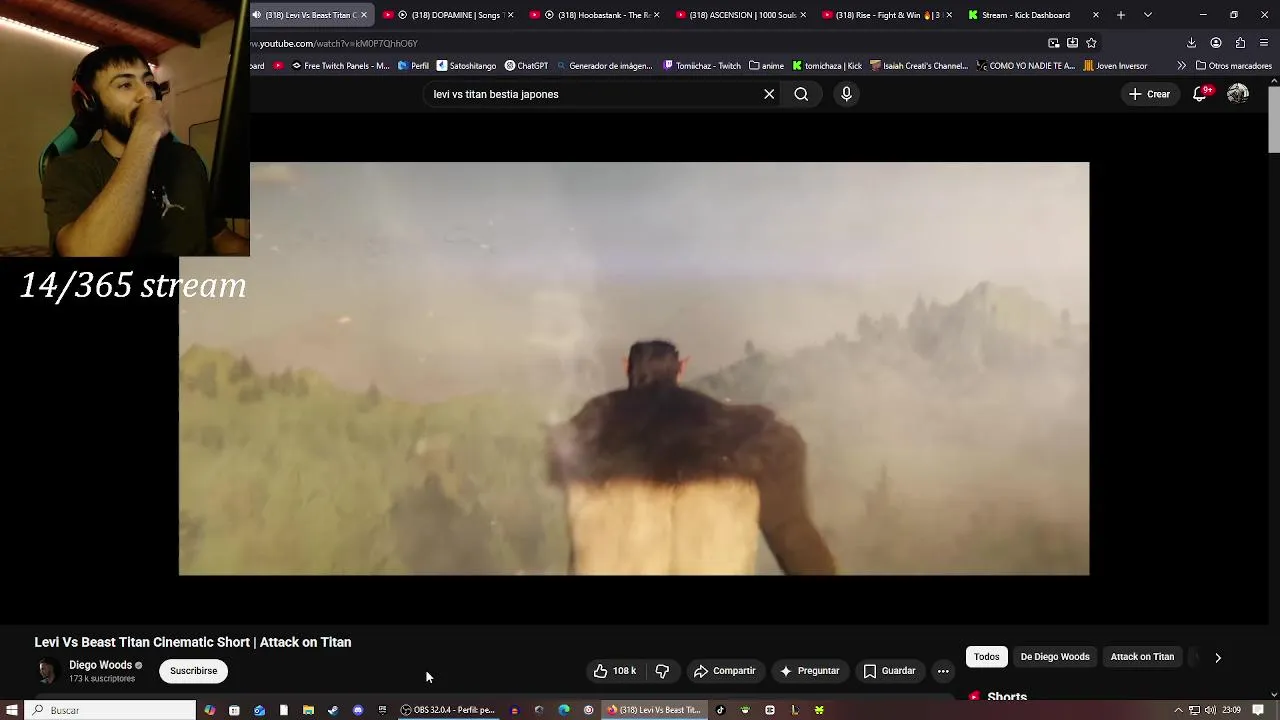Select the Attack on Titan chip

(x=1142, y=657)
